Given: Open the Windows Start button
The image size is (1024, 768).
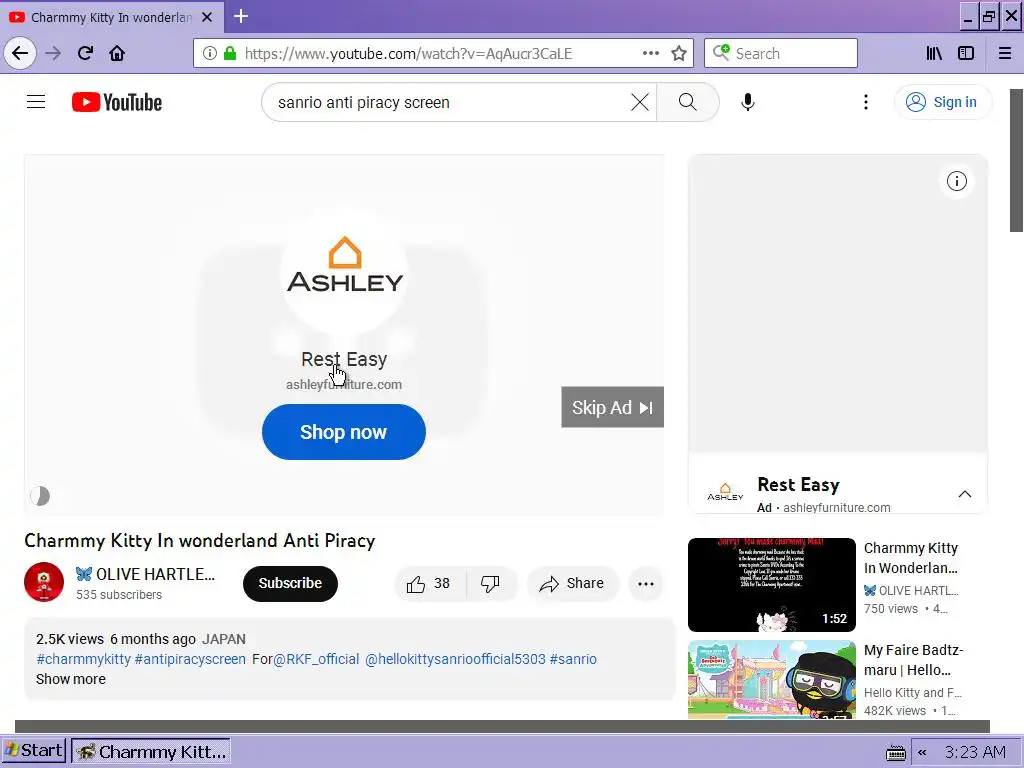Looking at the screenshot, I should (33, 750).
